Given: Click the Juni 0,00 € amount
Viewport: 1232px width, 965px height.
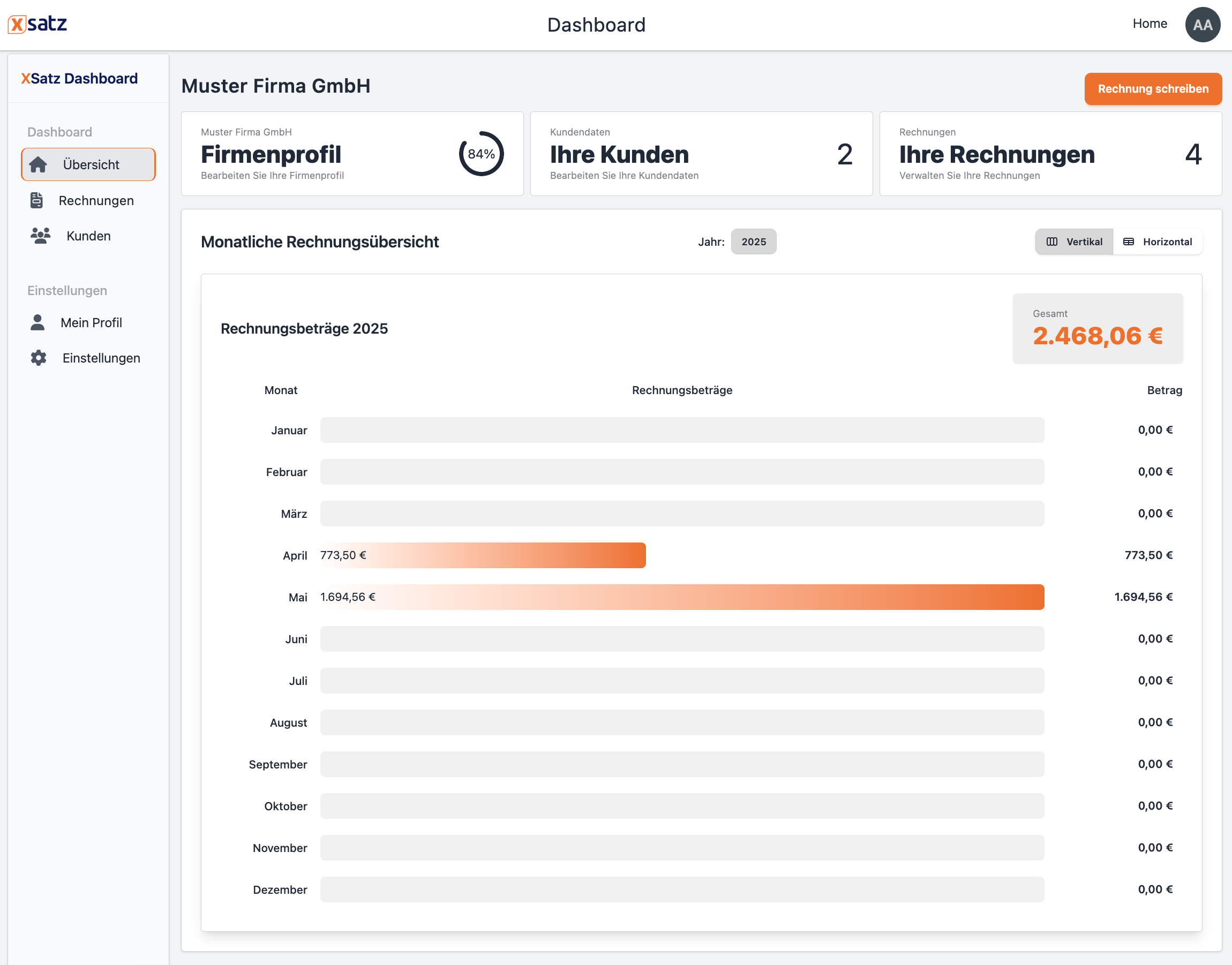Looking at the screenshot, I should [1155, 638].
